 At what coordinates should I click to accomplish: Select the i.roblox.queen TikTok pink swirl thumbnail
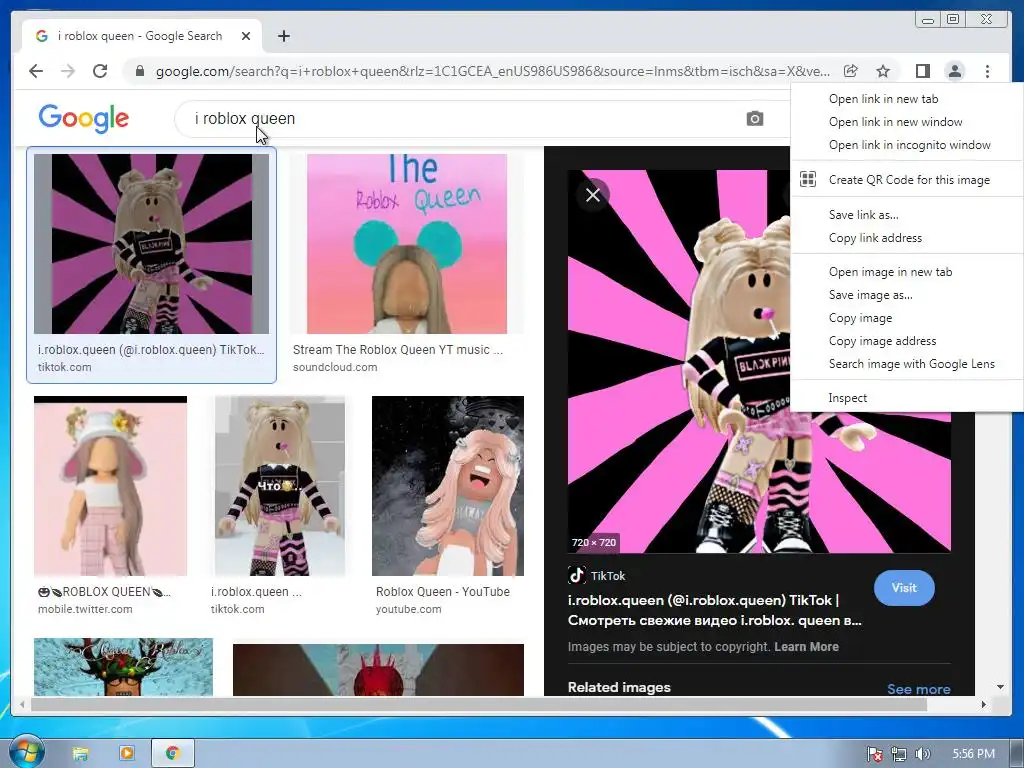[x=151, y=244]
